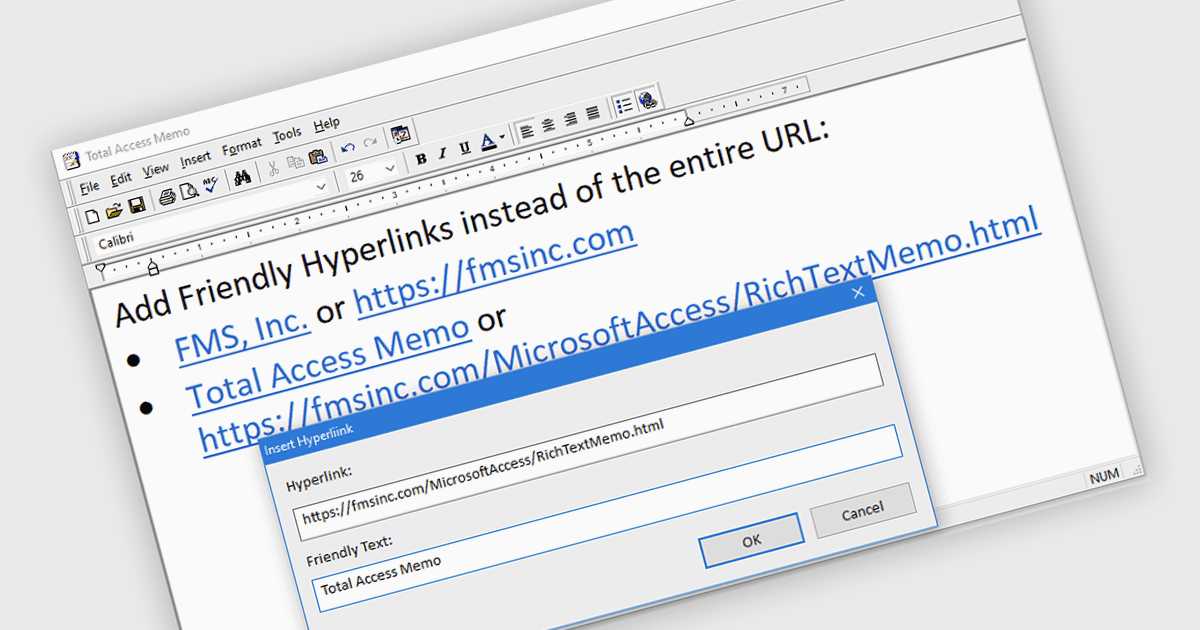Print the document with the printer icon
Screen dimensions: 1200x630
[x=167, y=197]
